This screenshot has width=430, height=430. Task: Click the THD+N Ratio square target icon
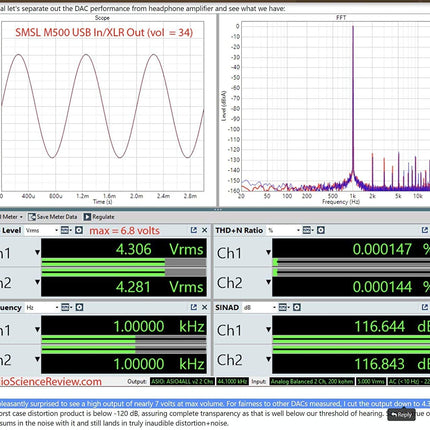coord(321,230)
